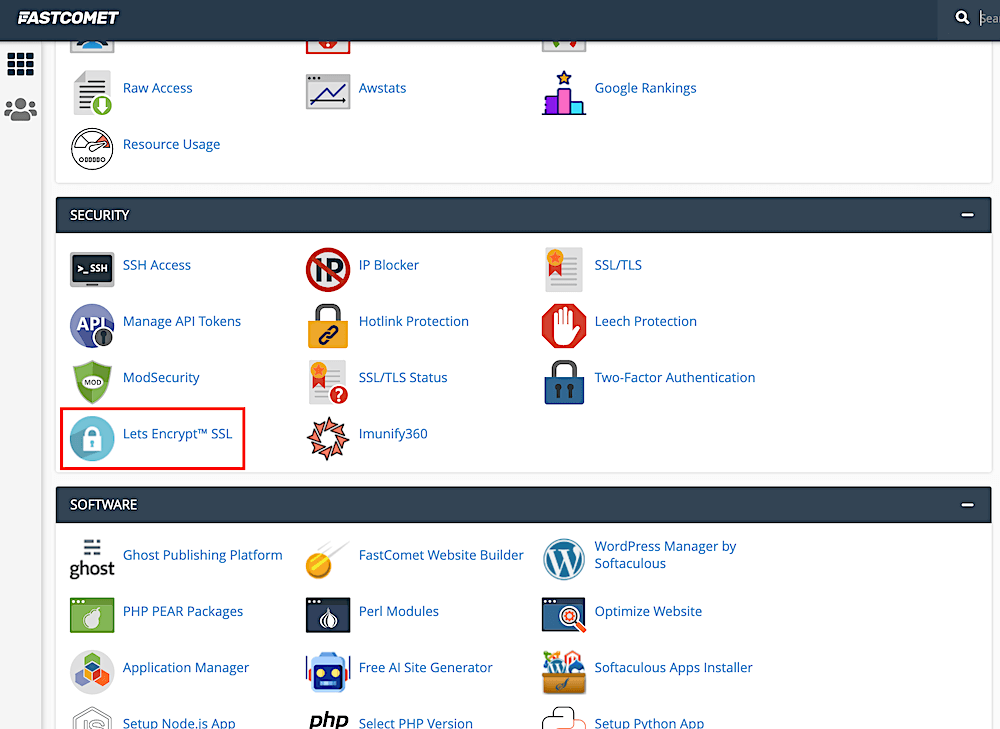
Task: Open user management in the sidebar
Action: [x=20, y=110]
